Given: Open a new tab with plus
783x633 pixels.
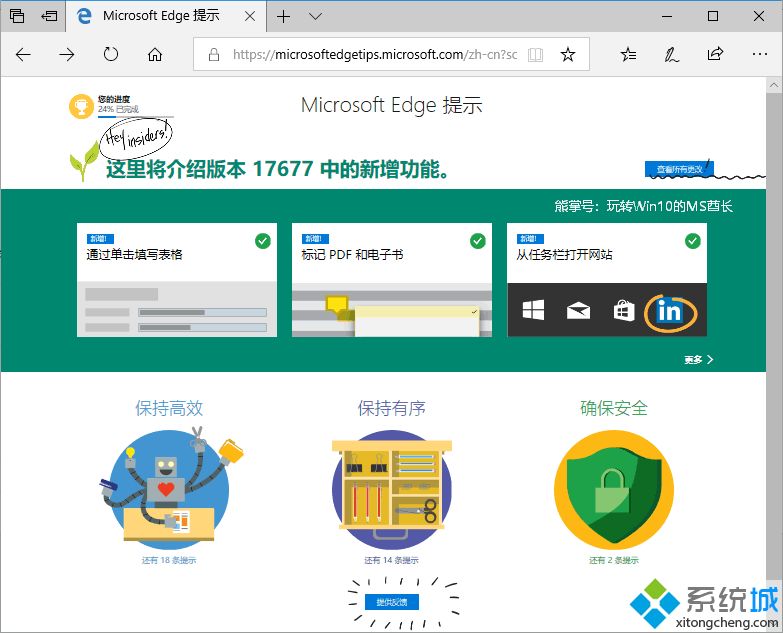Looking at the screenshot, I should click(x=283, y=16).
